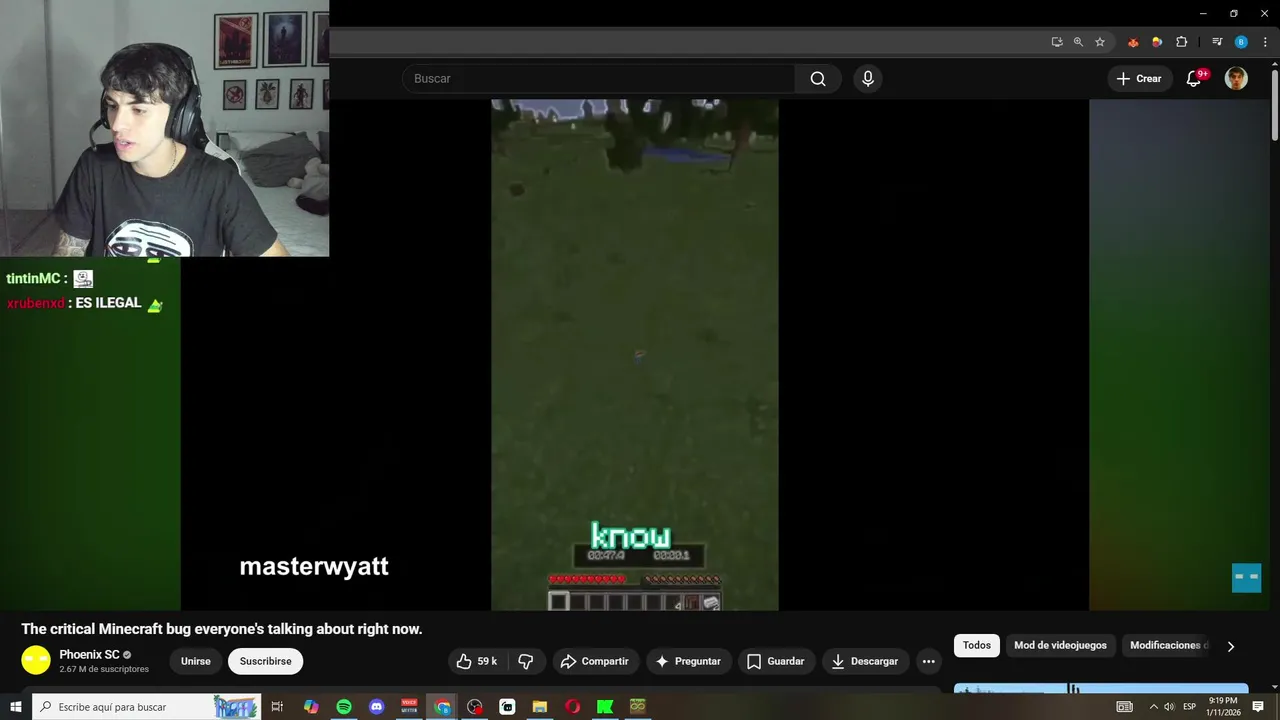Open the Extensions puzzle icon

click(1182, 42)
